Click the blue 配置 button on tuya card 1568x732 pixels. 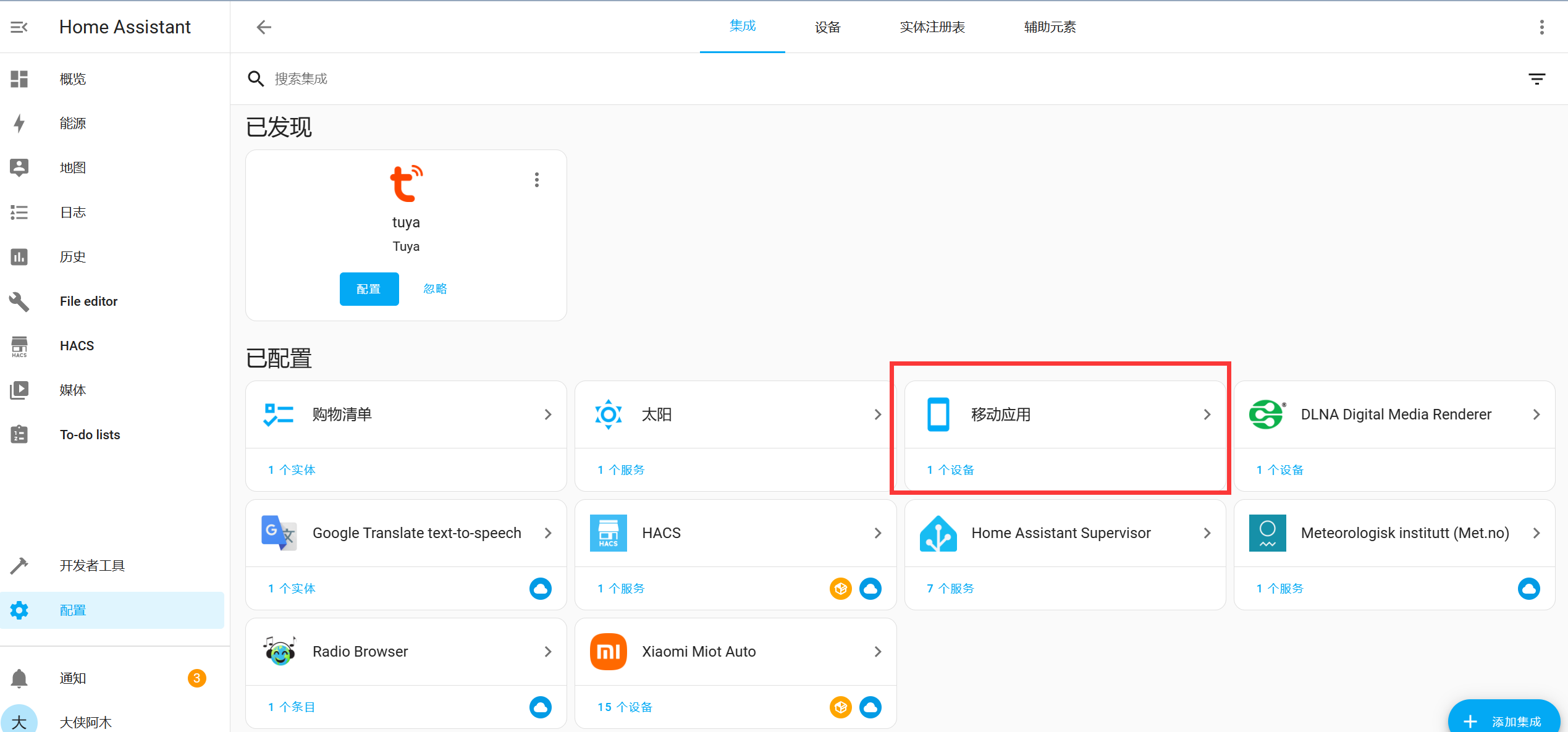(369, 289)
